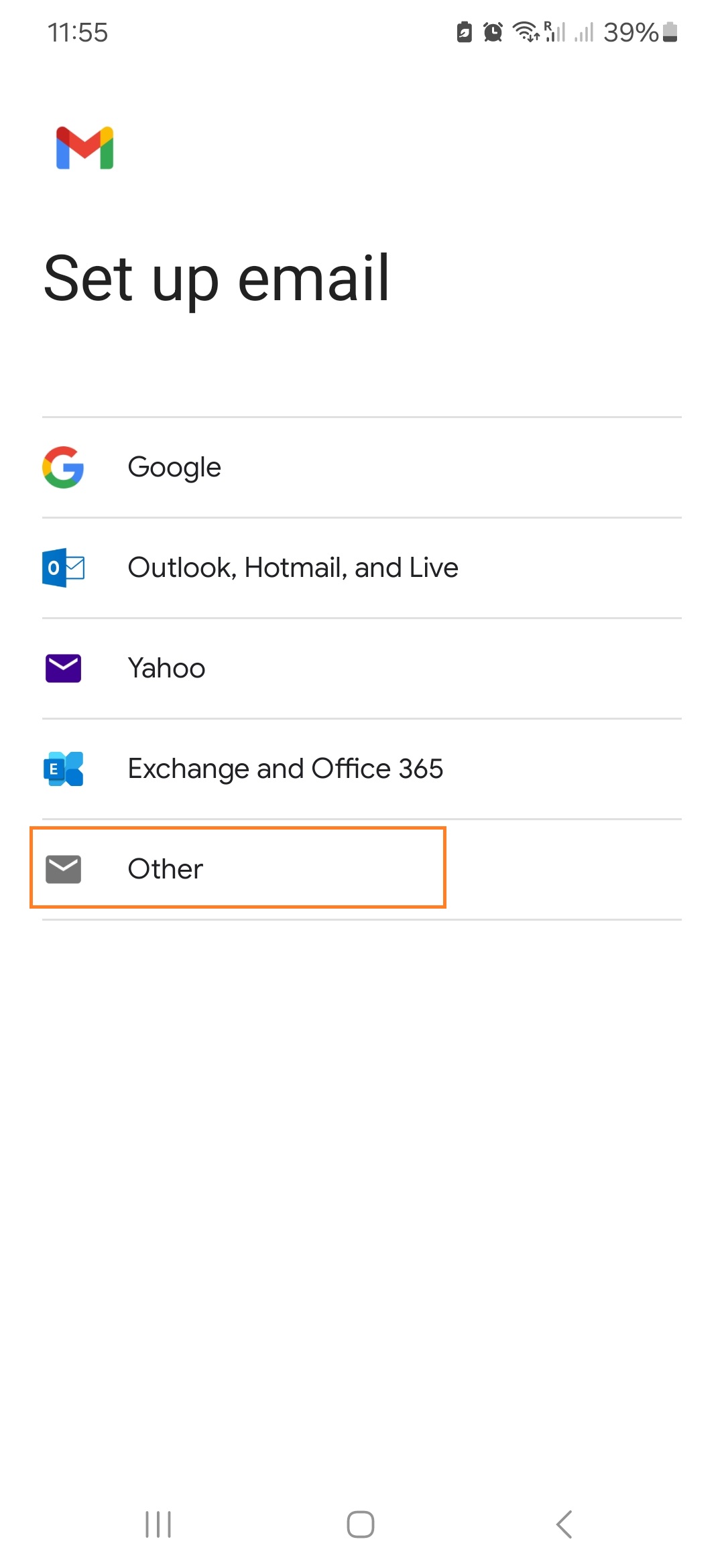Open the Wi-Fi status icon
This screenshot has width=724, height=1568.
pyautogui.click(x=524, y=31)
